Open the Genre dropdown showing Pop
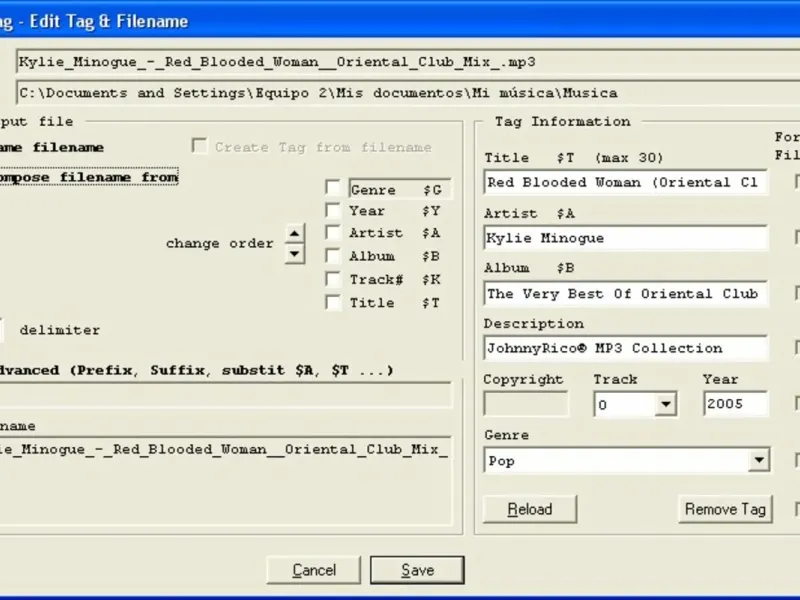The width and height of the screenshot is (800, 600). pos(759,460)
